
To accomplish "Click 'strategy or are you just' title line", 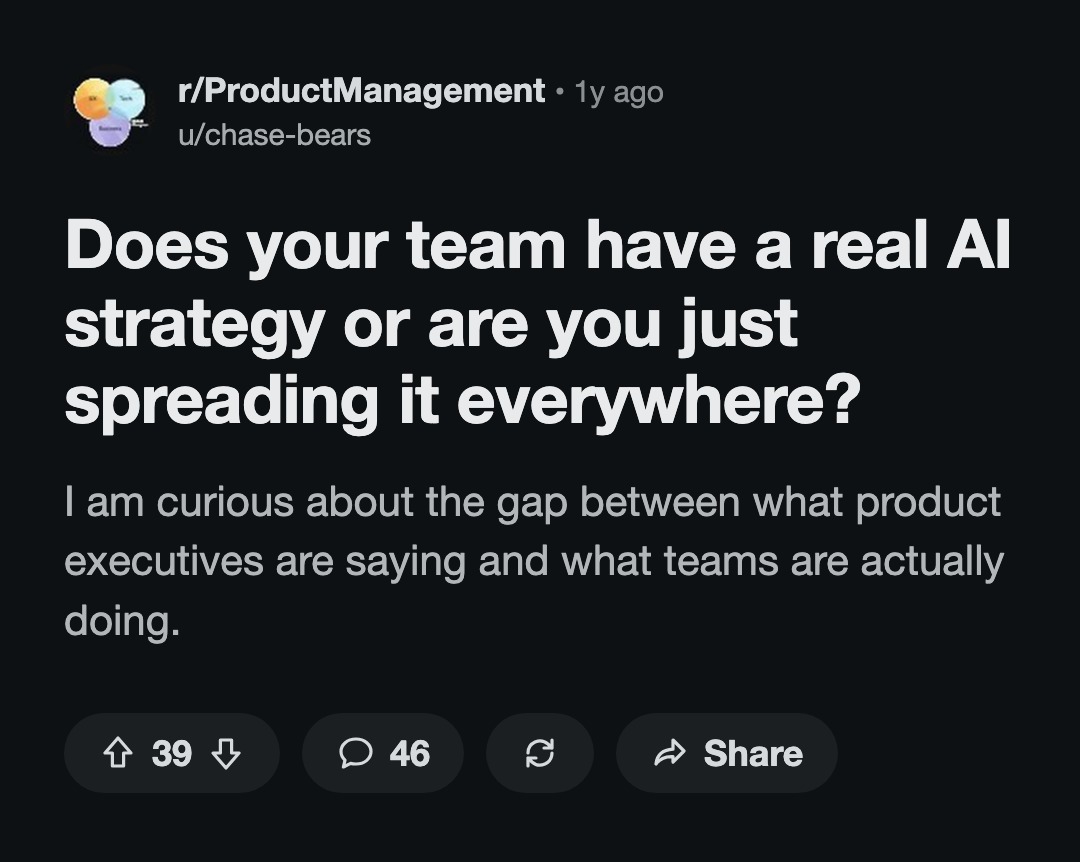I will click(431, 324).
